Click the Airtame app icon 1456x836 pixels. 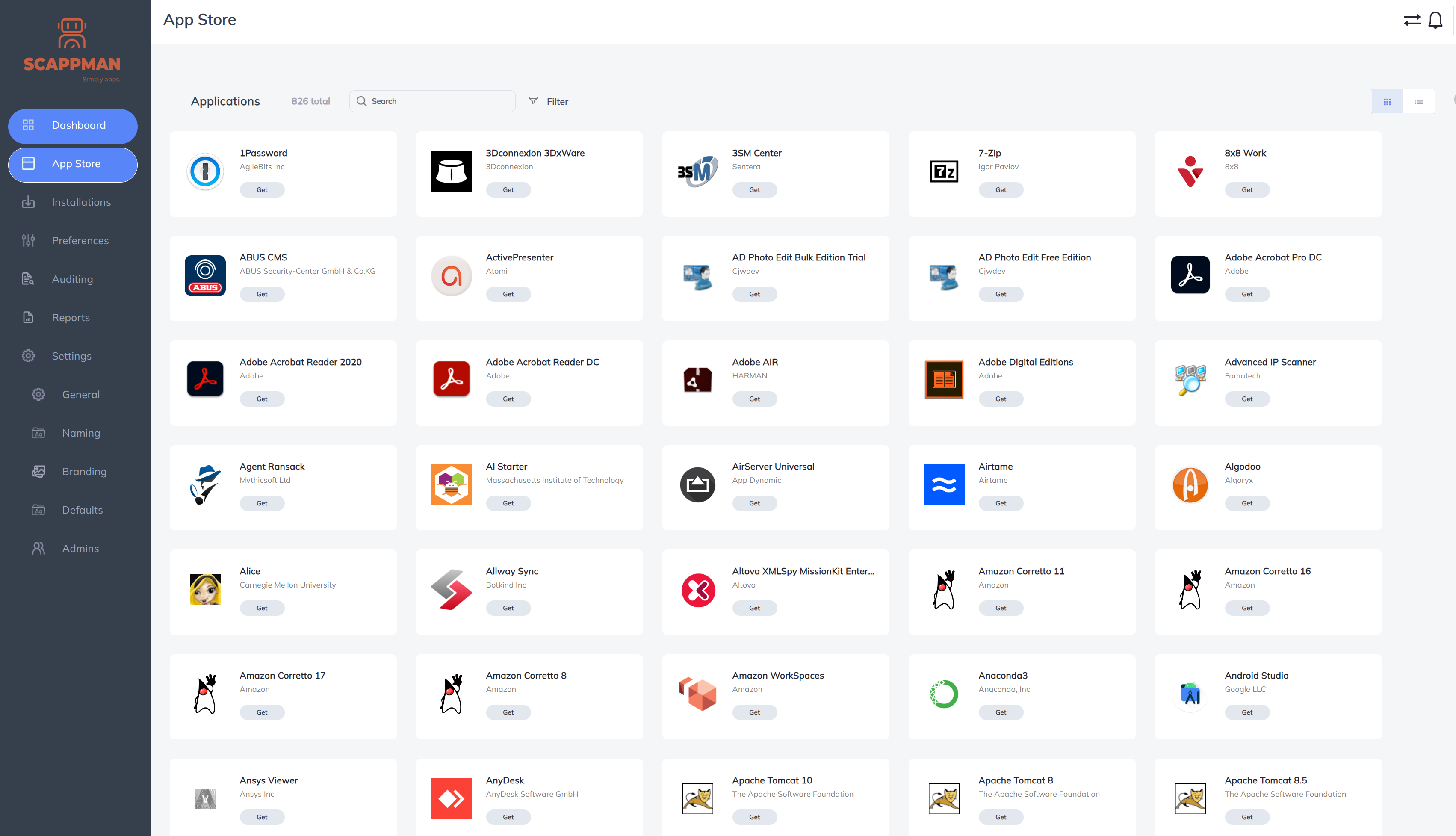943,484
